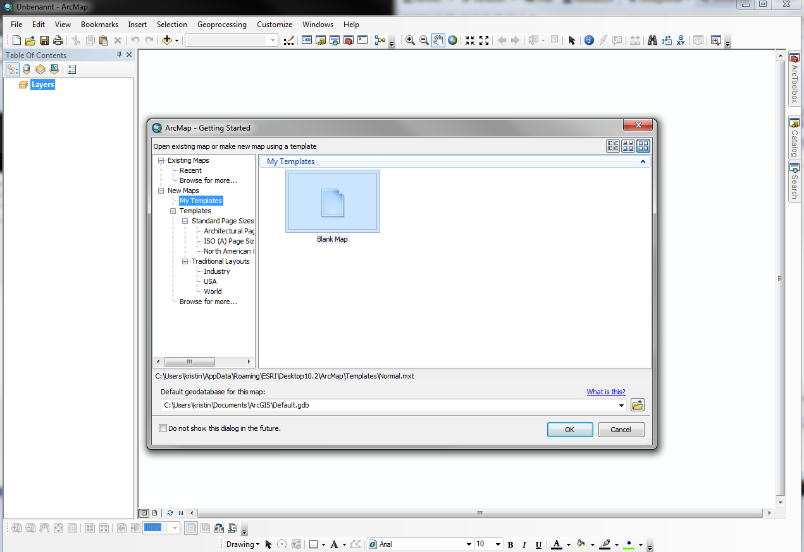Choose the Select Elements arrow tool
The width and height of the screenshot is (804, 552).
(572, 40)
